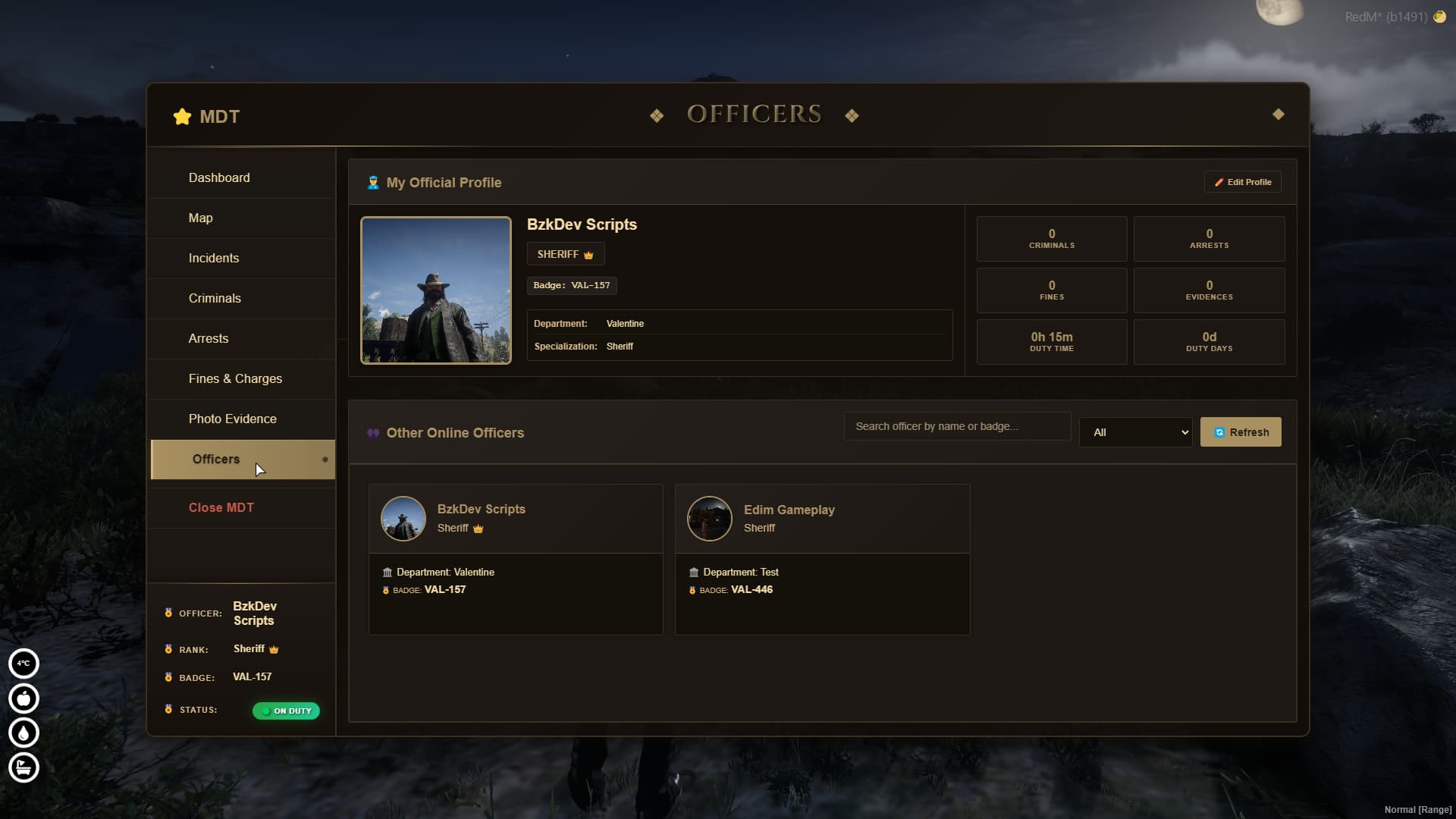Focus the search officer input field

pyautogui.click(x=957, y=426)
